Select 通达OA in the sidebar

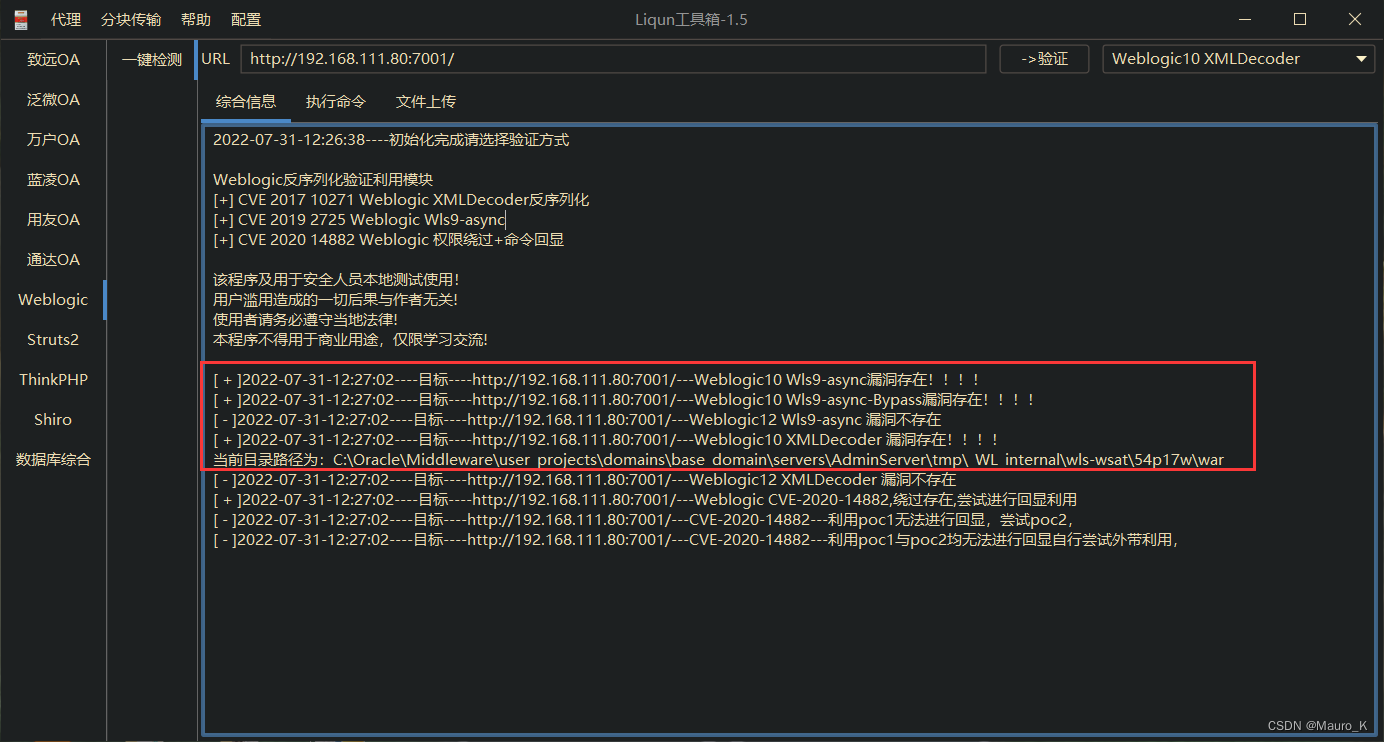[53, 260]
